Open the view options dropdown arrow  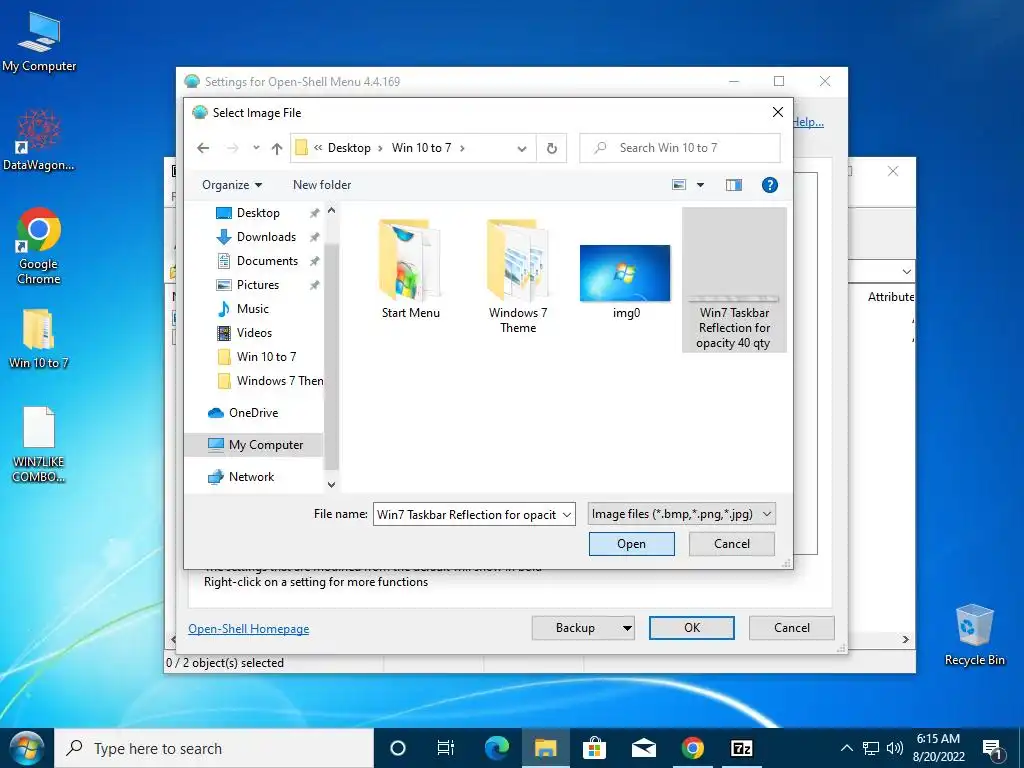[x=700, y=185]
